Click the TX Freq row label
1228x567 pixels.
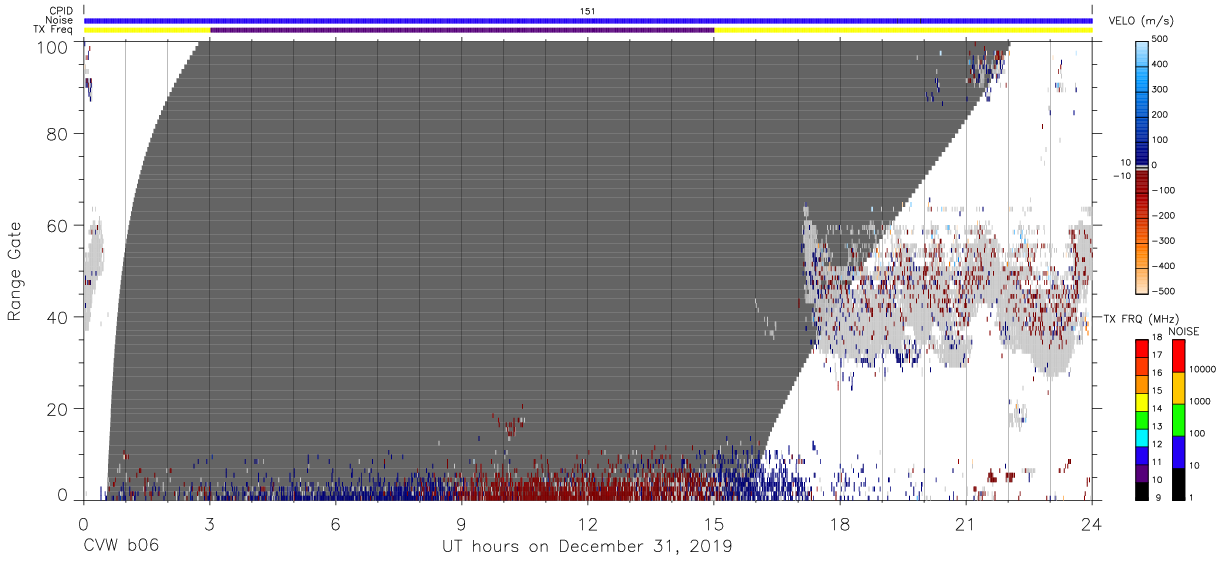point(53,29)
